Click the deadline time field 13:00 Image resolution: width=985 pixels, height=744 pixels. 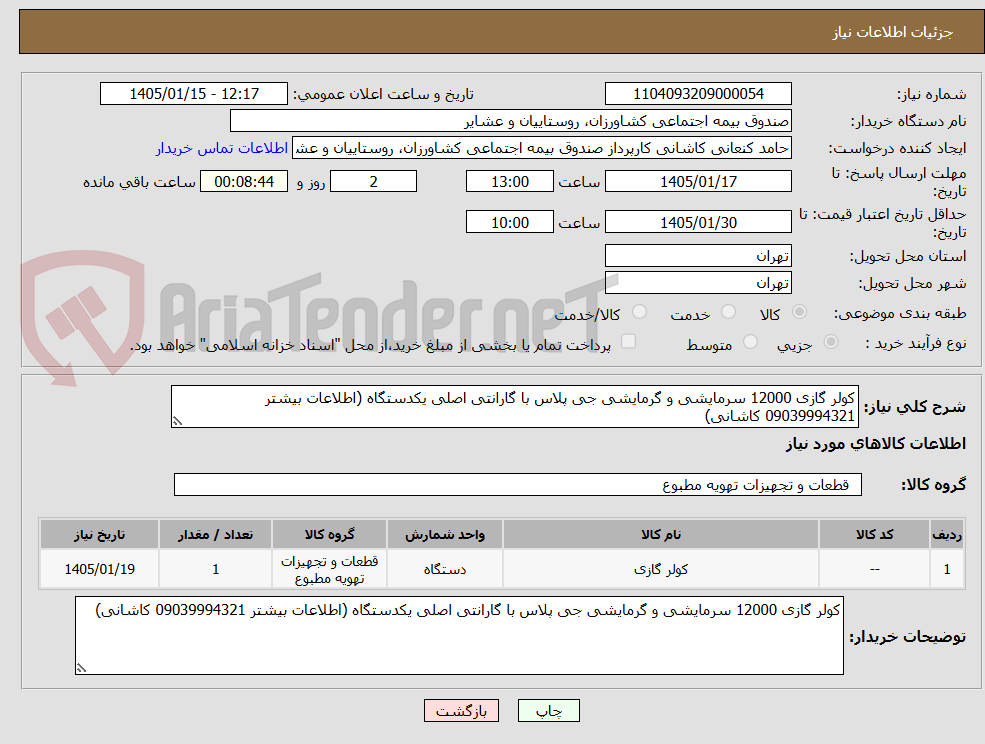(509, 182)
